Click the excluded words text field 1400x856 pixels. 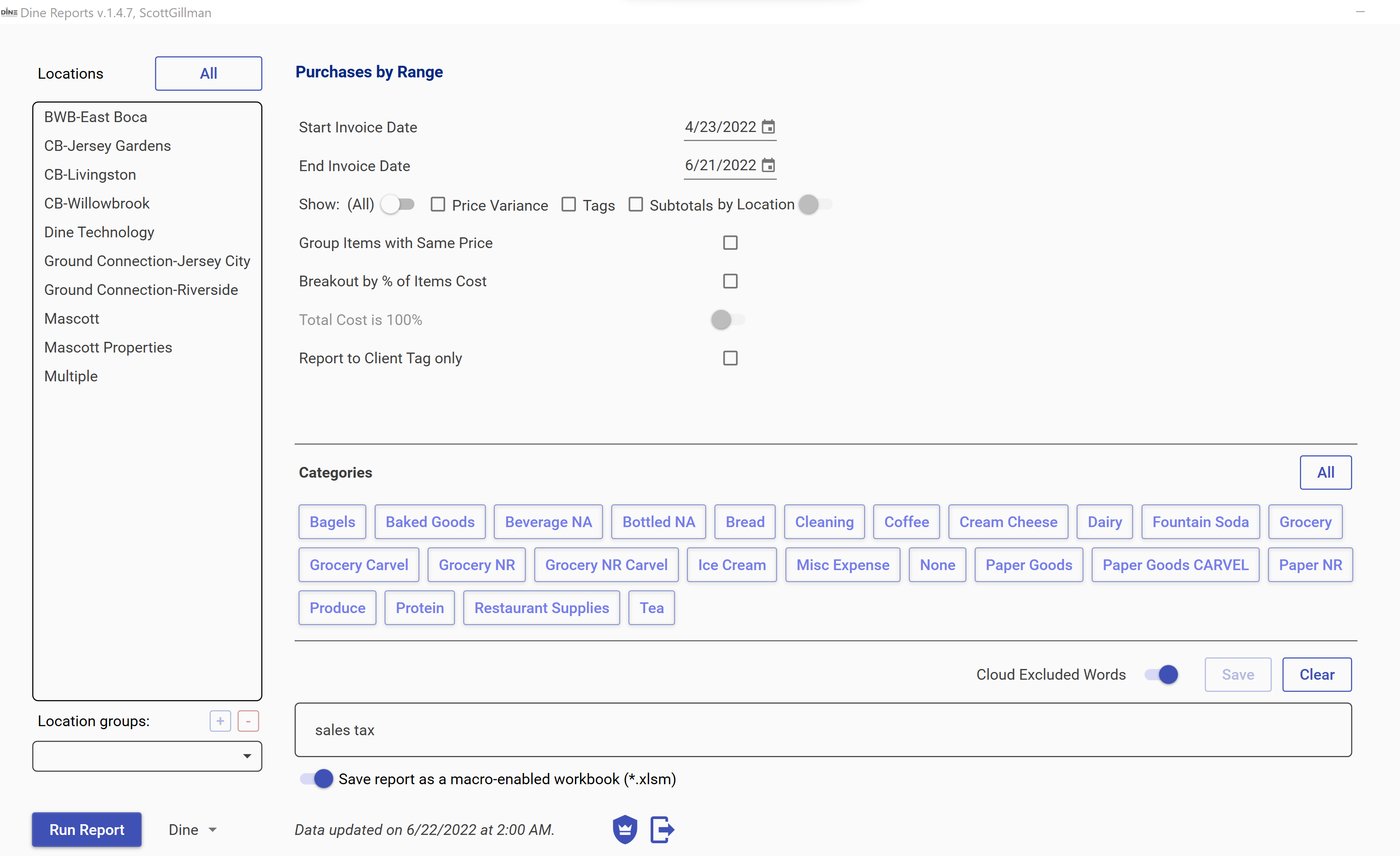point(823,730)
